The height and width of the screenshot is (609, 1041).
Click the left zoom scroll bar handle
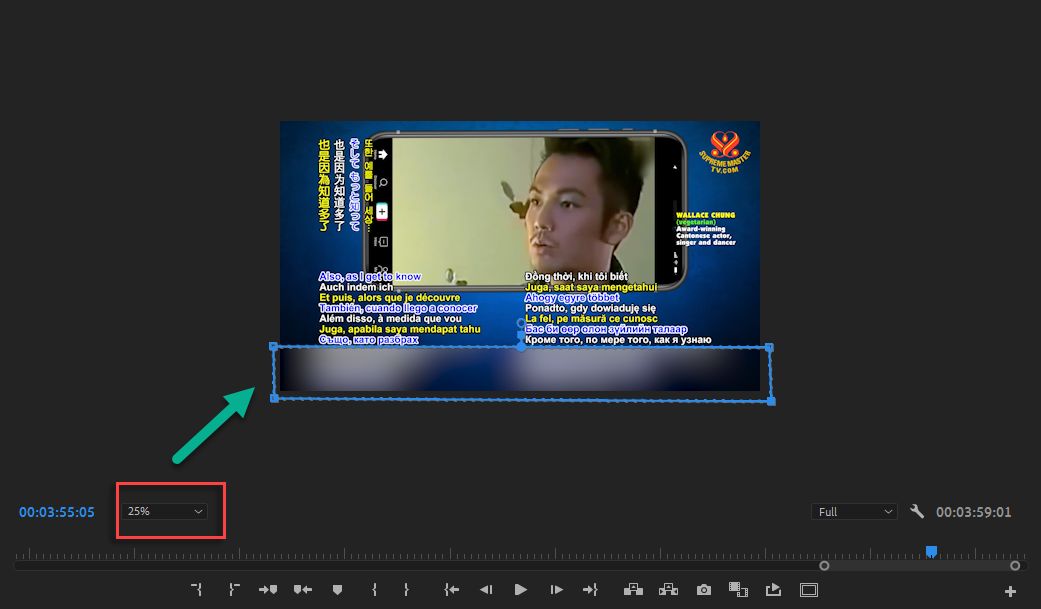coord(824,566)
